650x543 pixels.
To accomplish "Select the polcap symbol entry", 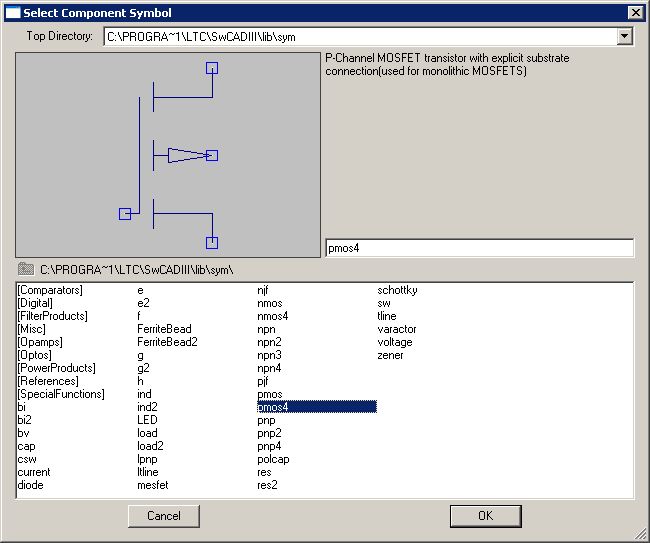I will pos(274,459).
